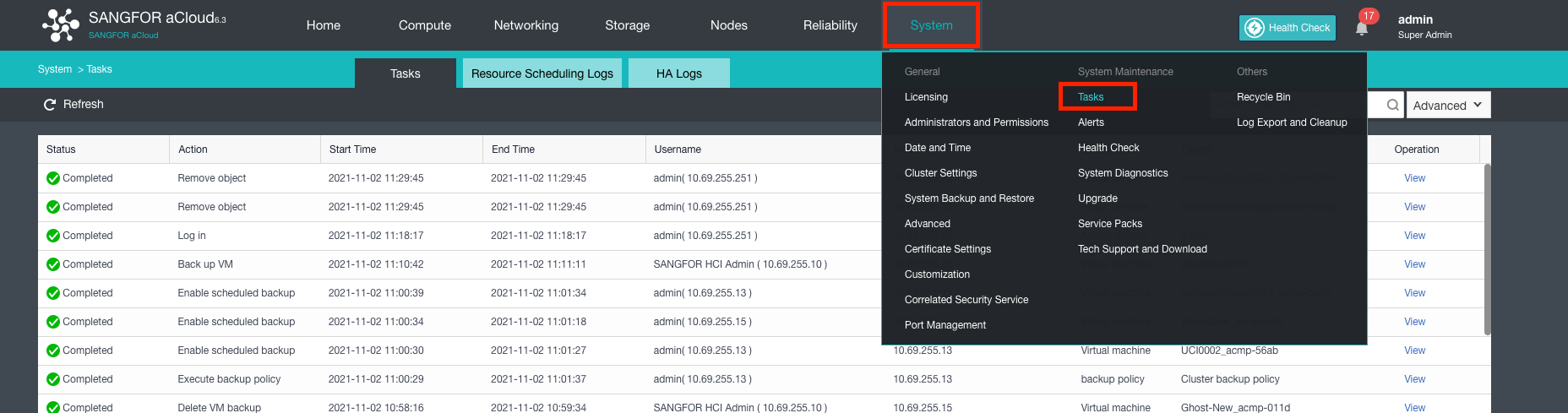The width and height of the screenshot is (1568, 413).
Task: Open Recycle Bin menu entry
Action: [1263, 97]
